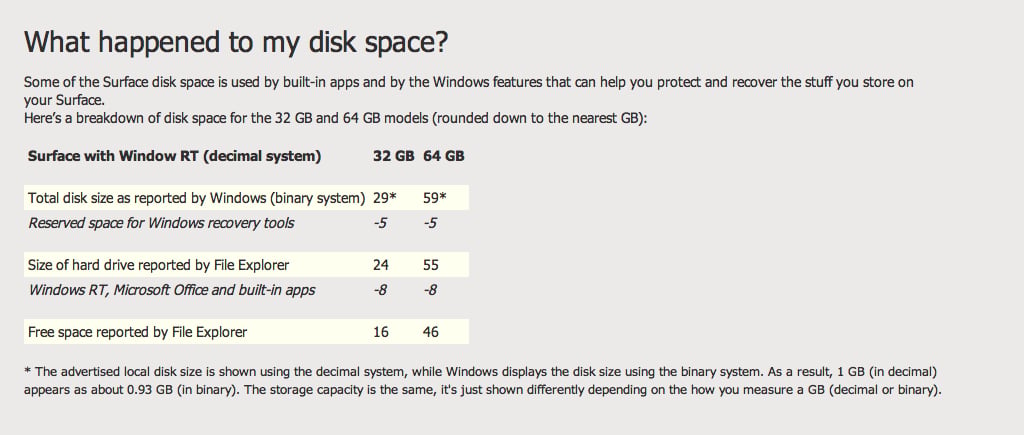The height and width of the screenshot is (435, 1024).
Task: Click the 'Size of hard drive reported by File Explorer' row
Action: (x=246, y=265)
